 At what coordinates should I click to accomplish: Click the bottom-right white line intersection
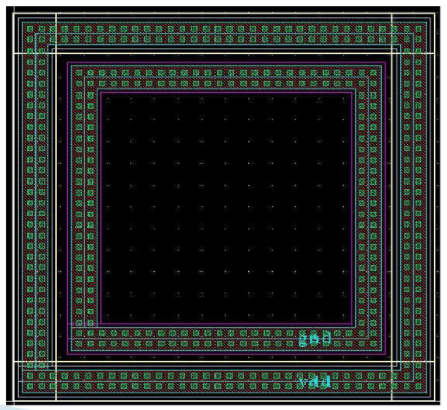coord(392,361)
